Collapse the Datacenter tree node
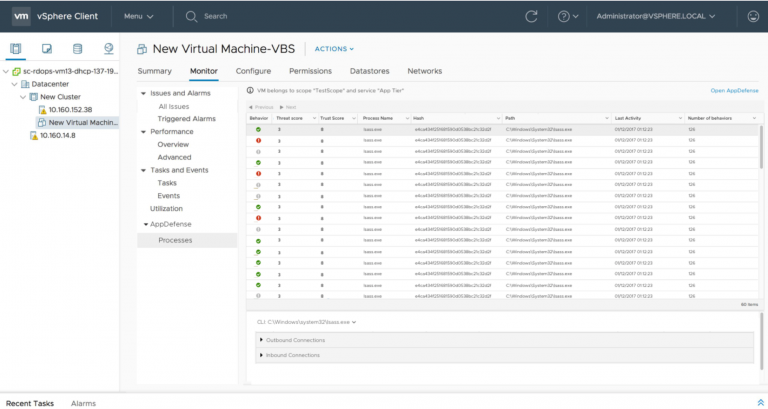This screenshot has width=768, height=409. click(x=15, y=84)
